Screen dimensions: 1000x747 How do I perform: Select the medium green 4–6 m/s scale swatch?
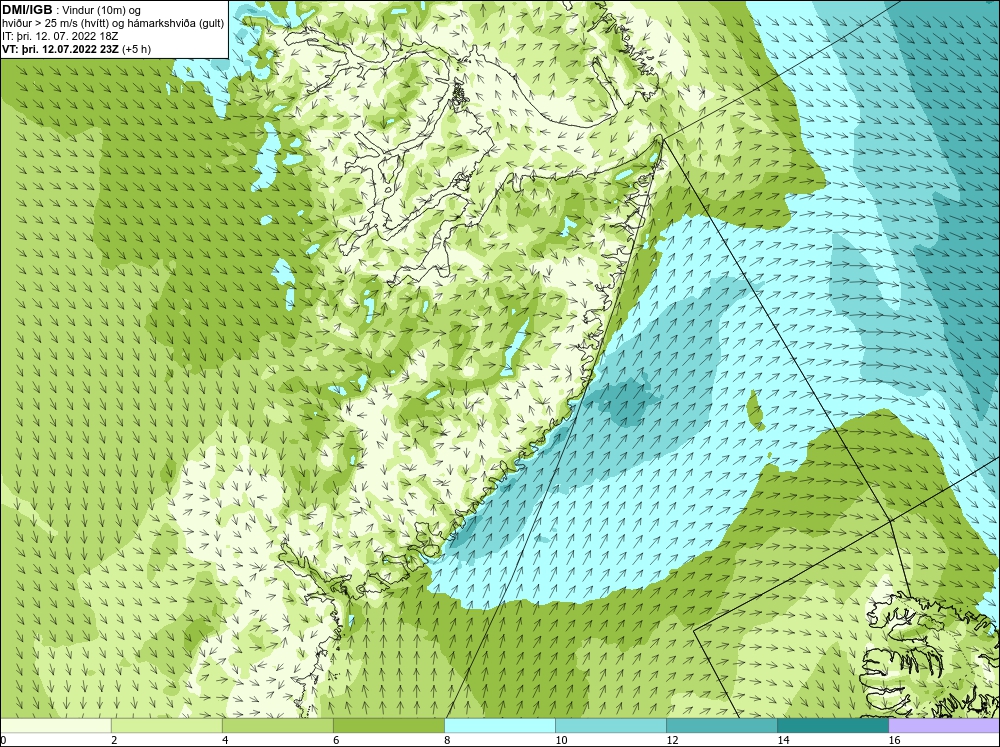pos(278,725)
